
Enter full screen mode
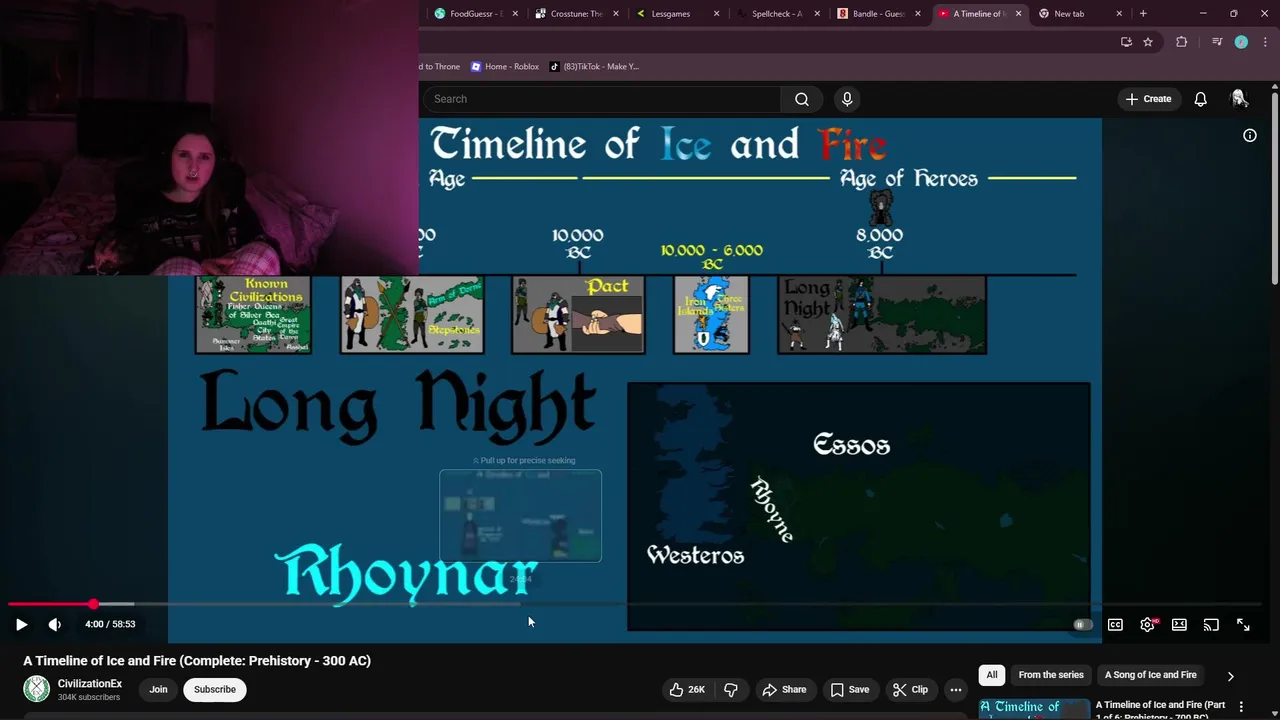(1243, 624)
